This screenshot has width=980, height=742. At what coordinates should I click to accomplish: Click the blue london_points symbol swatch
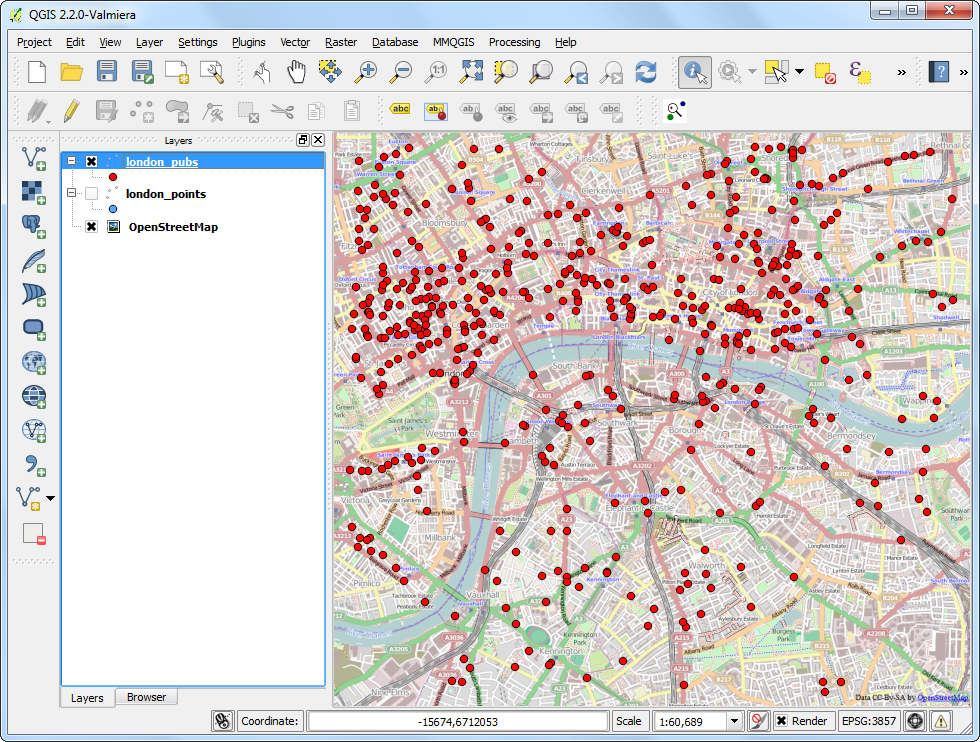pyautogui.click(x=112, y=209)
